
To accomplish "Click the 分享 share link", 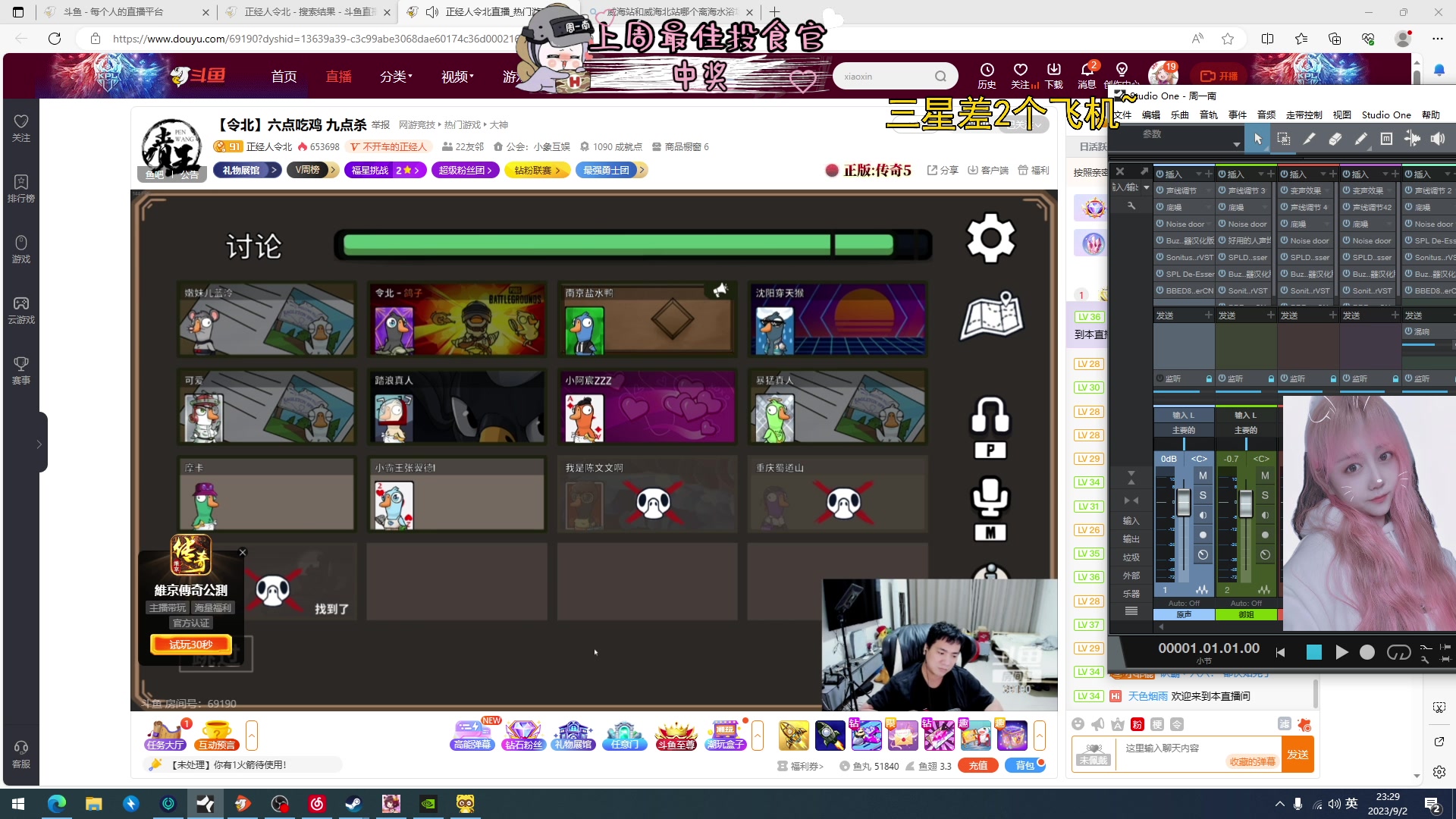I will 943,170.
